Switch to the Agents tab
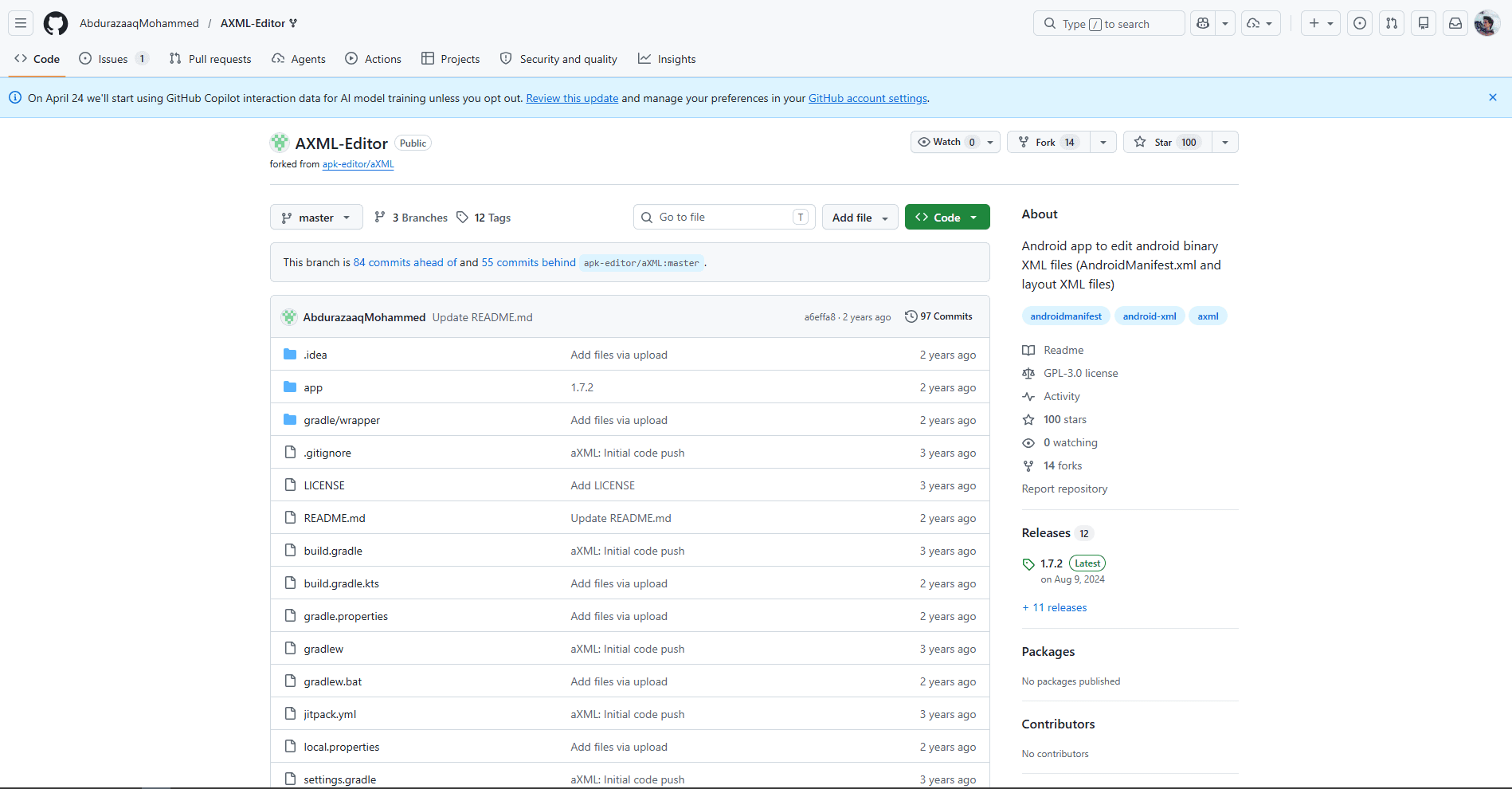 coord(299,59)
